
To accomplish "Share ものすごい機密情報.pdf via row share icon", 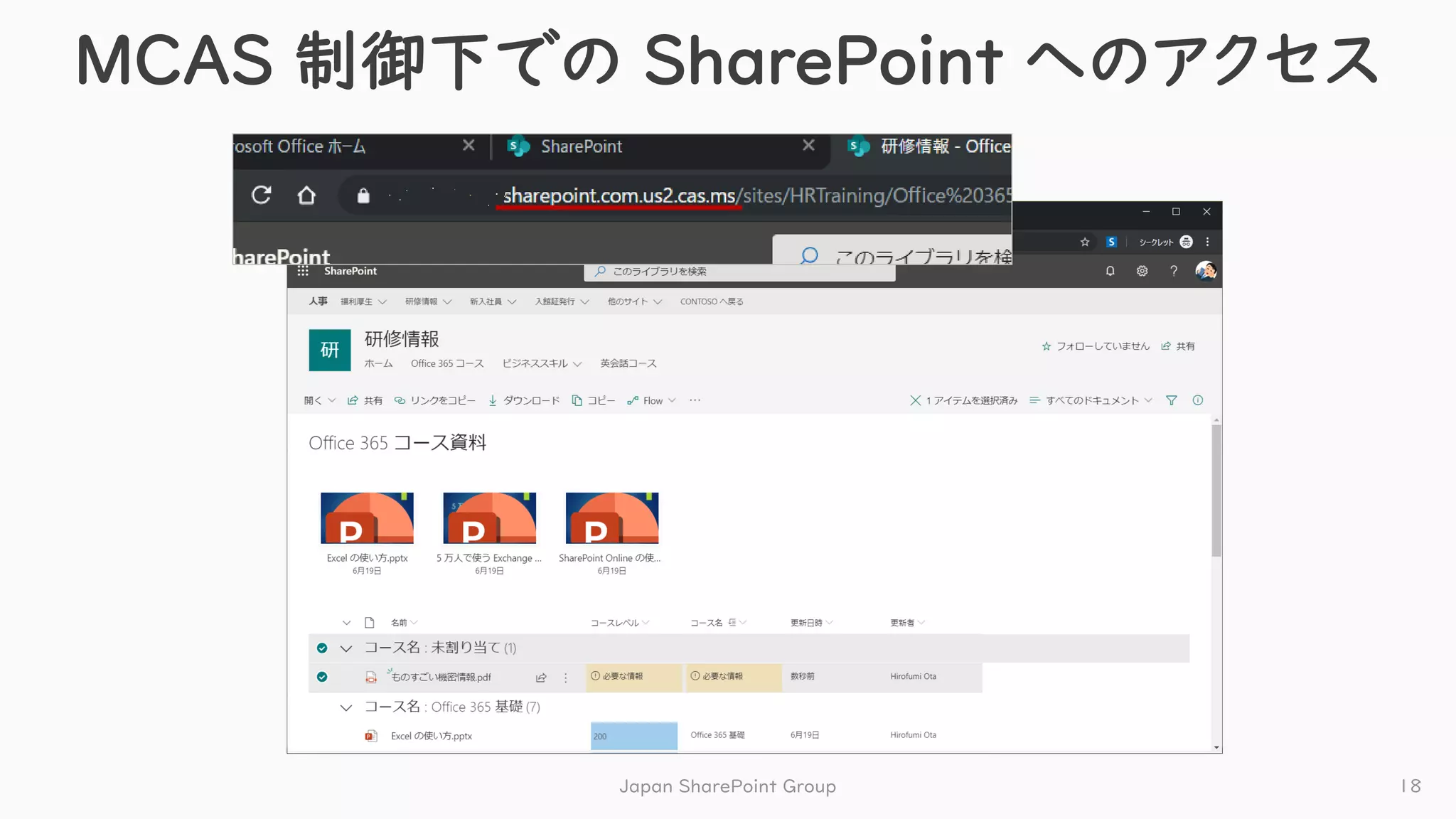I will click(541, 678).
